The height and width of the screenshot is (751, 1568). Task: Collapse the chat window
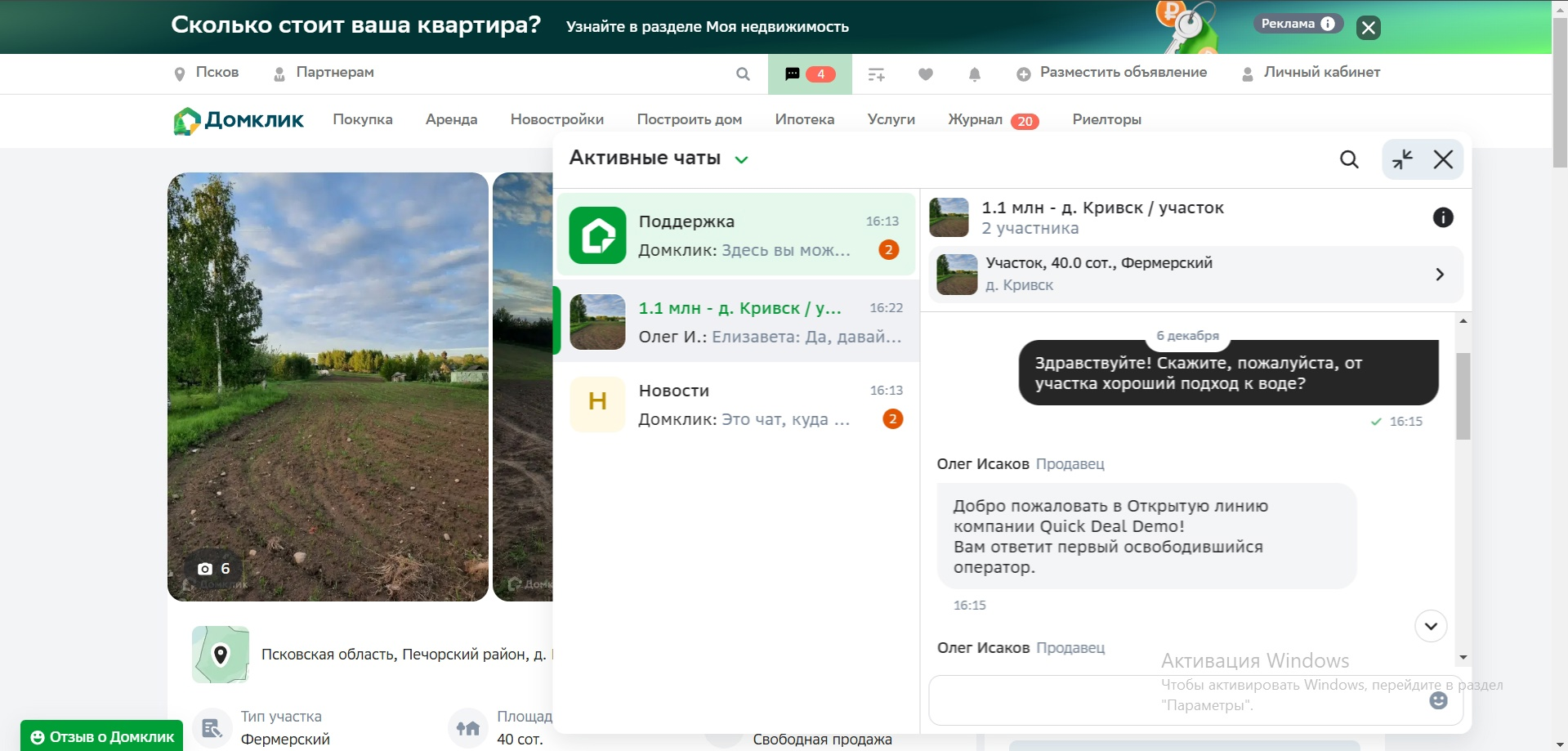1402,159
